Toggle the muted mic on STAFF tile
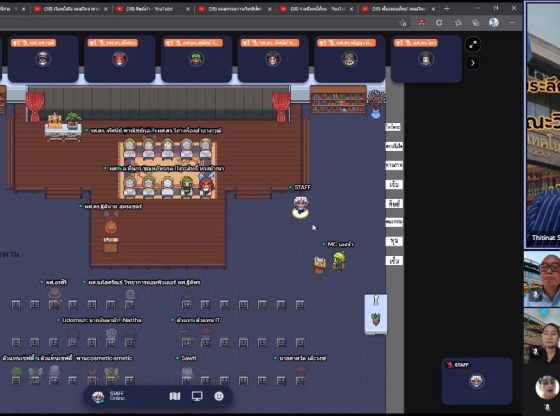Screen dimensions: 560x416 tap(450, 365)
